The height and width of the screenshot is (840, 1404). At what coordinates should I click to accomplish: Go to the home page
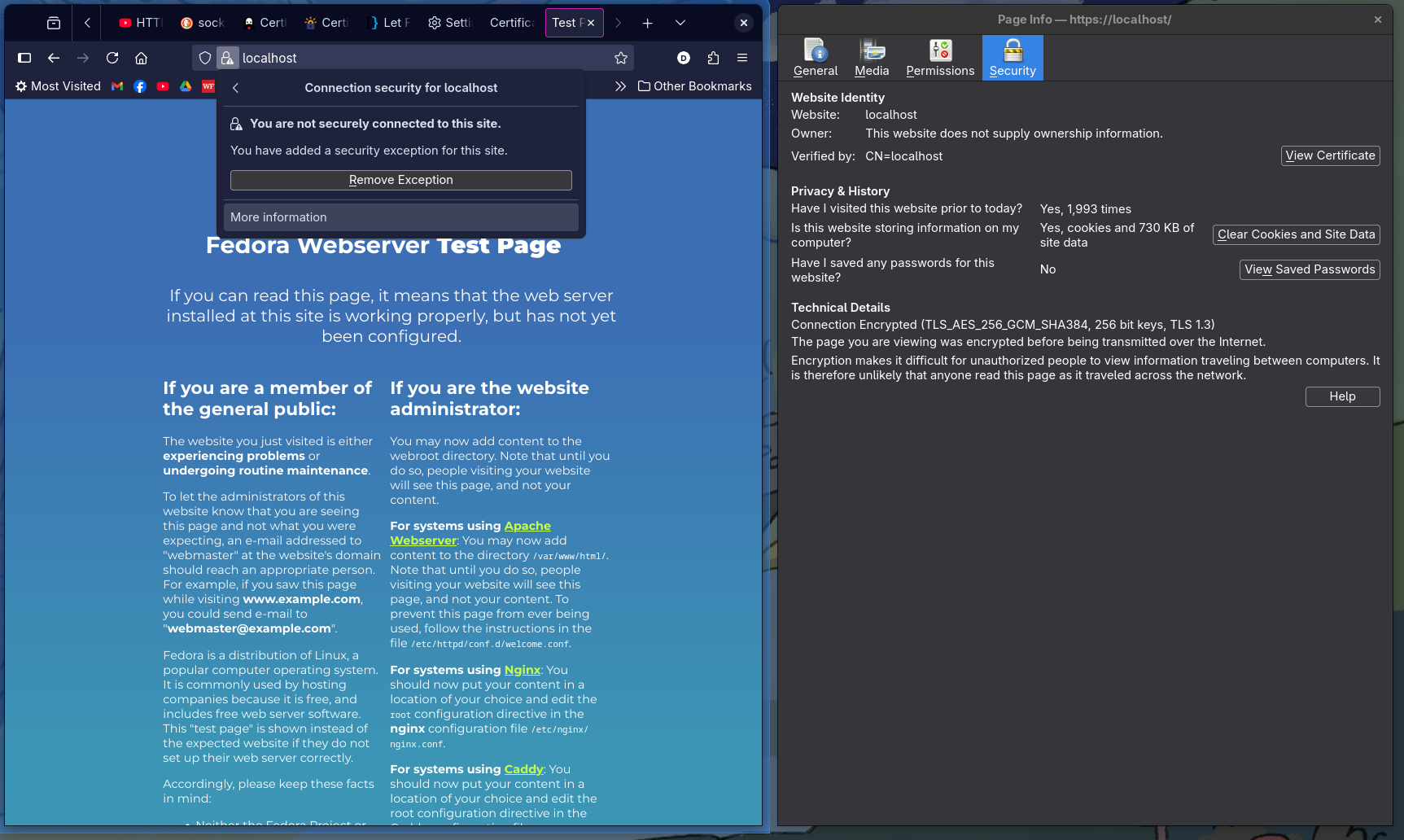(142, 58)
